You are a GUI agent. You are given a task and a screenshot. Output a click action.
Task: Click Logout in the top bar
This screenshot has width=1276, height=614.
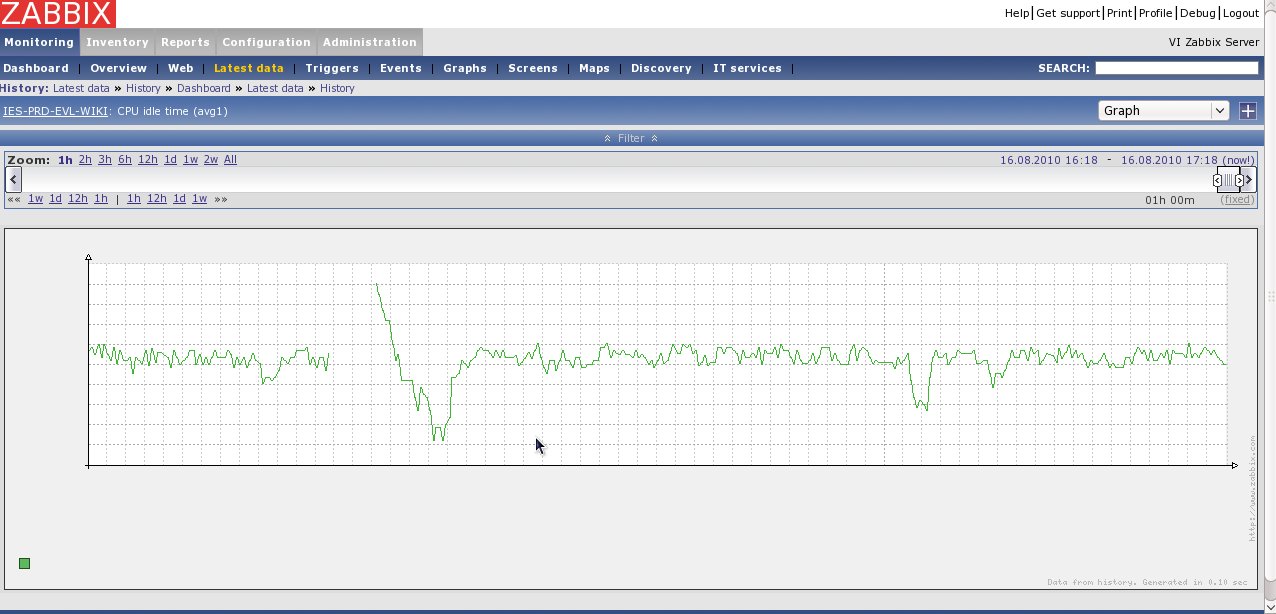(1240, 13)
